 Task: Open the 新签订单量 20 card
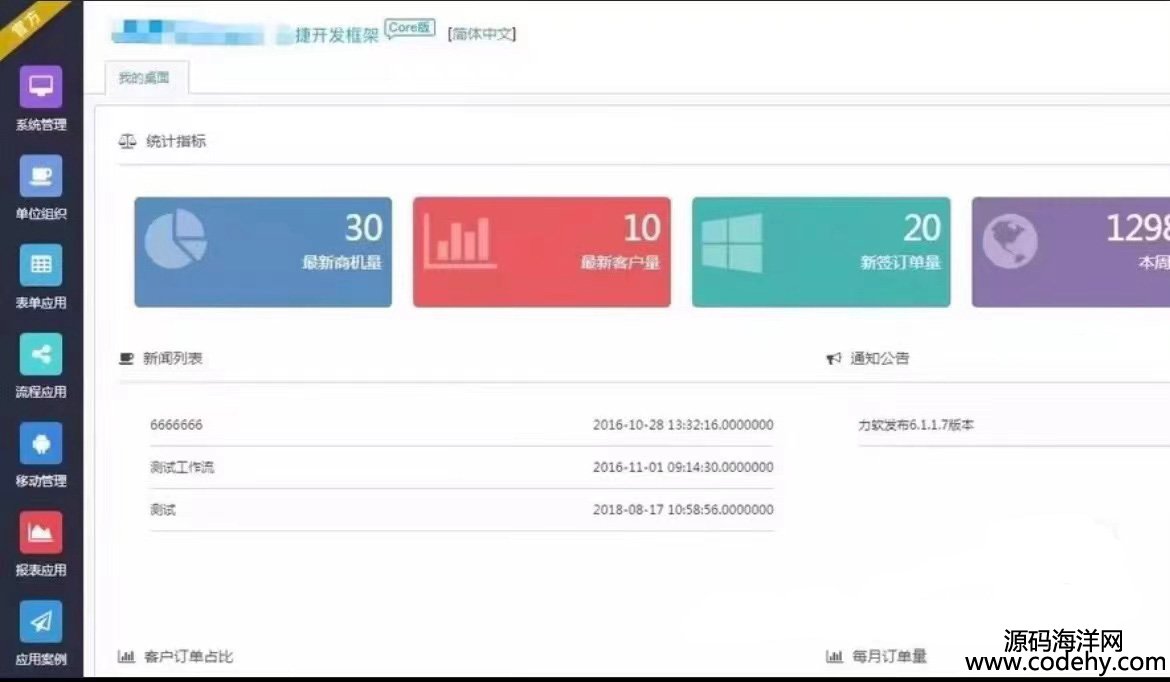click(x=821, y=252)
